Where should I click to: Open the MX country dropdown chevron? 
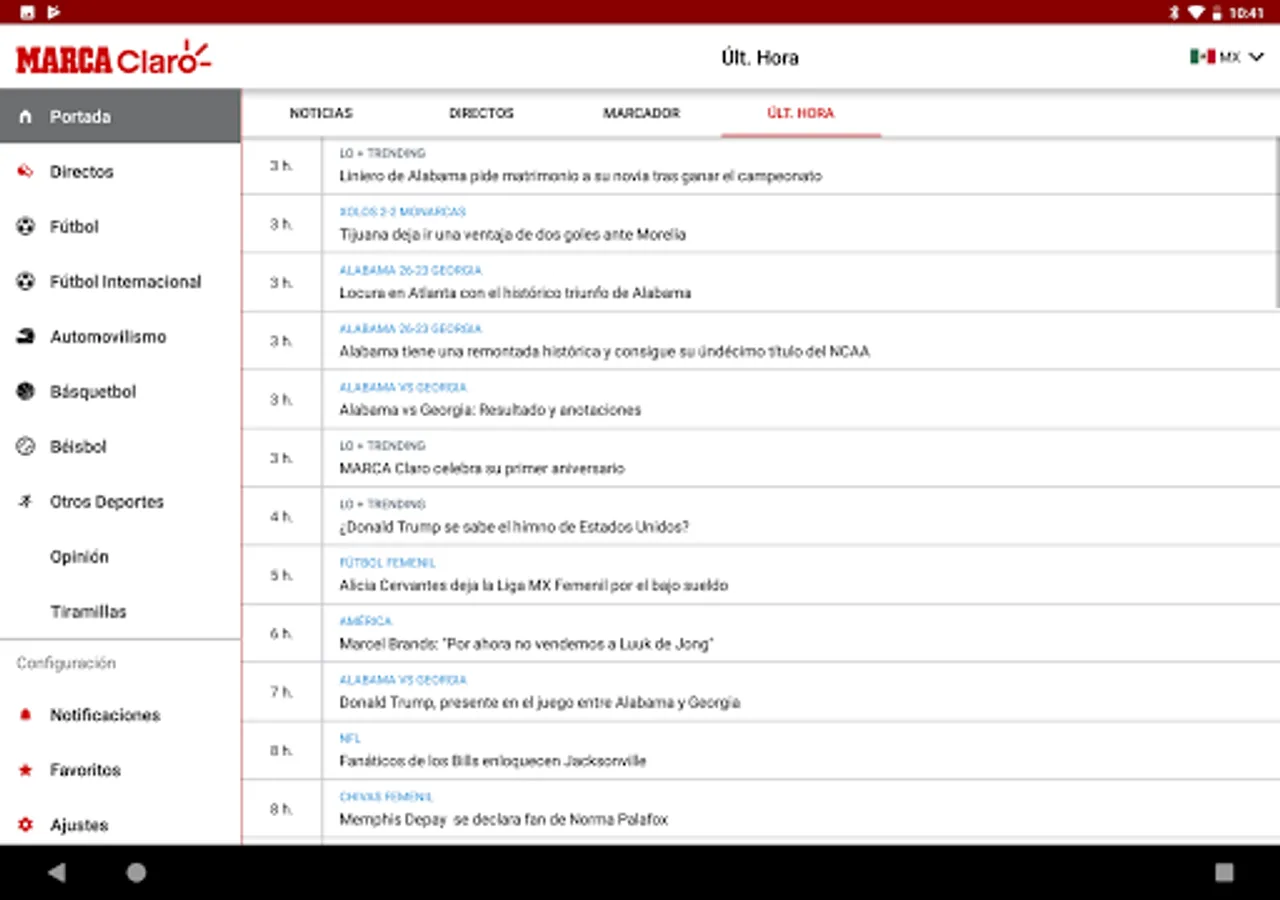point(1256,57)
